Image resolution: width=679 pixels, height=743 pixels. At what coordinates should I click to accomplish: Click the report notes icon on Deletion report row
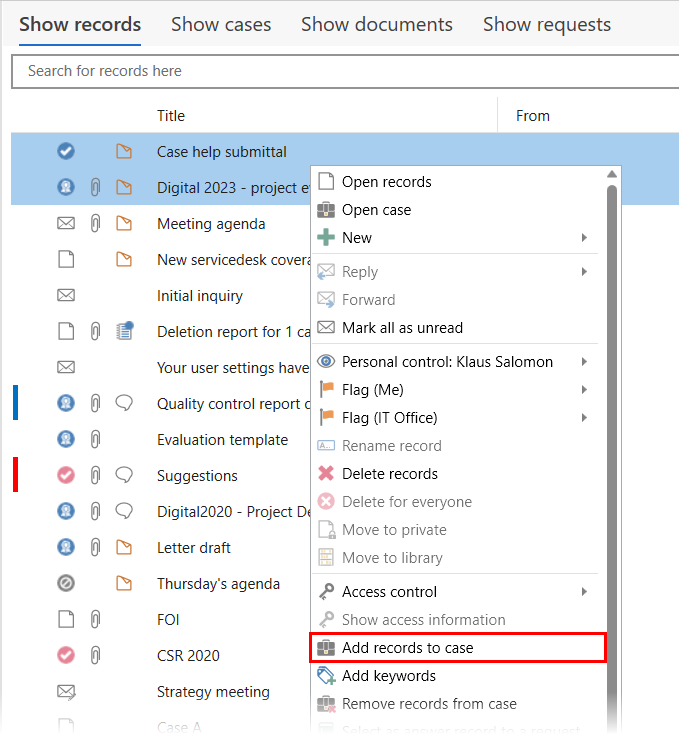coord(125,331)
